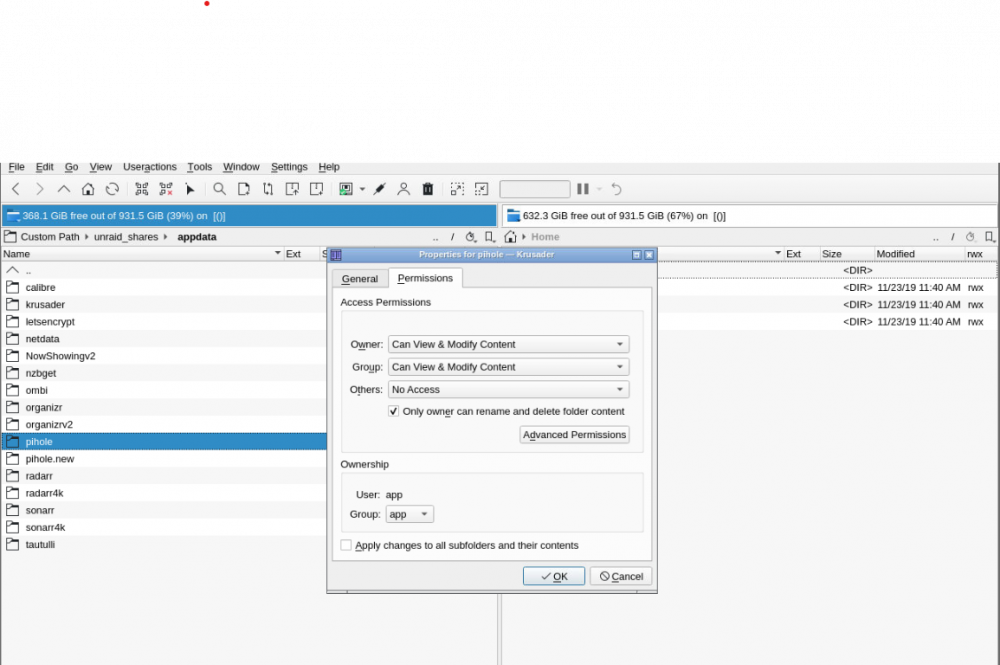
Task: Select the krusader folder
Action: pyautogui.click(x=45, y=305)
